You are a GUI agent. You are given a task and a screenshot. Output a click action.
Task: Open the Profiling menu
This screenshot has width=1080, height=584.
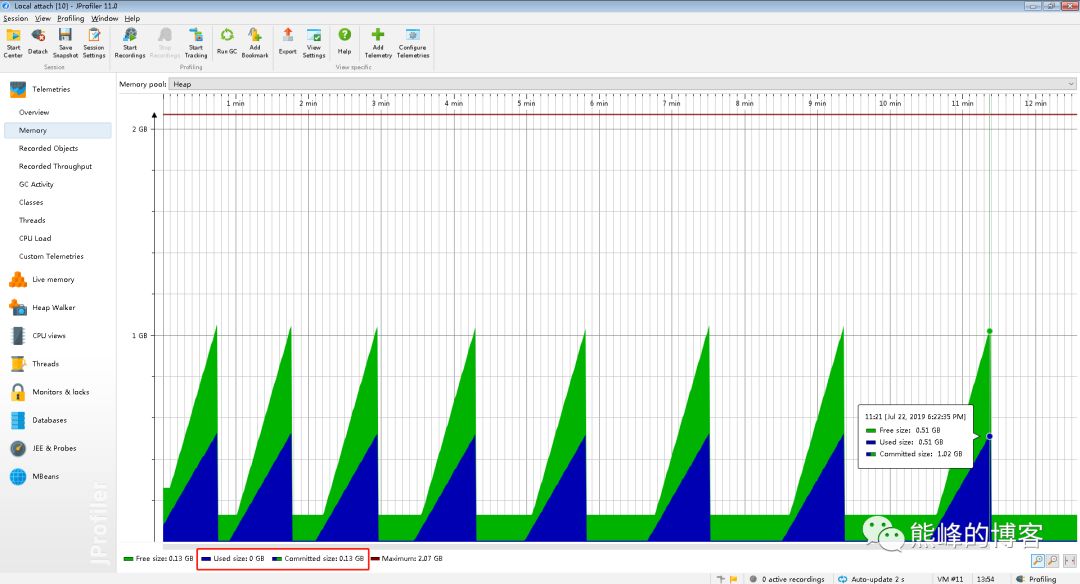70,19
